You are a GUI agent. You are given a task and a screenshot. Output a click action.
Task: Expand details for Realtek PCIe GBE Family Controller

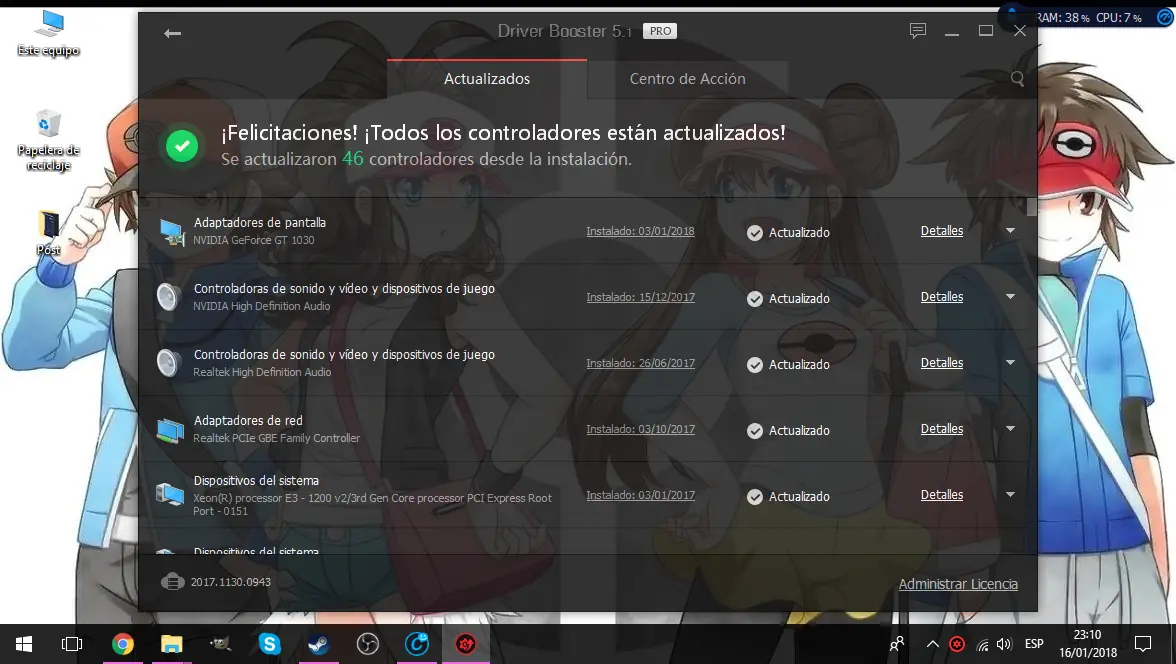pyautogui.click(x=1010, y=429)
